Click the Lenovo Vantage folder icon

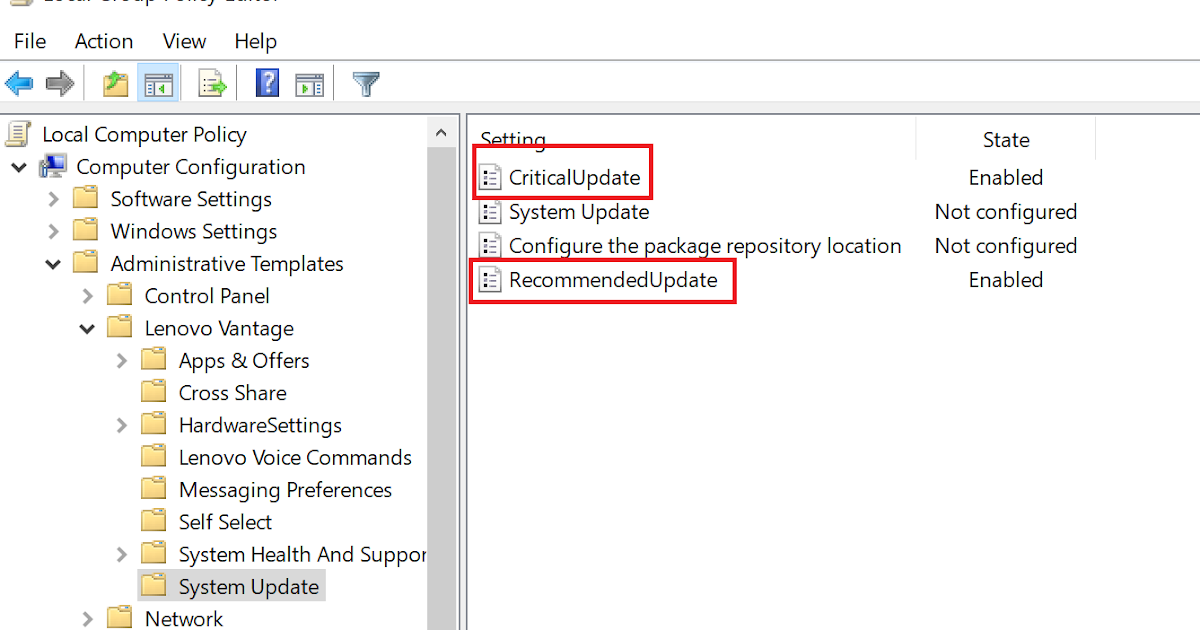120,328
